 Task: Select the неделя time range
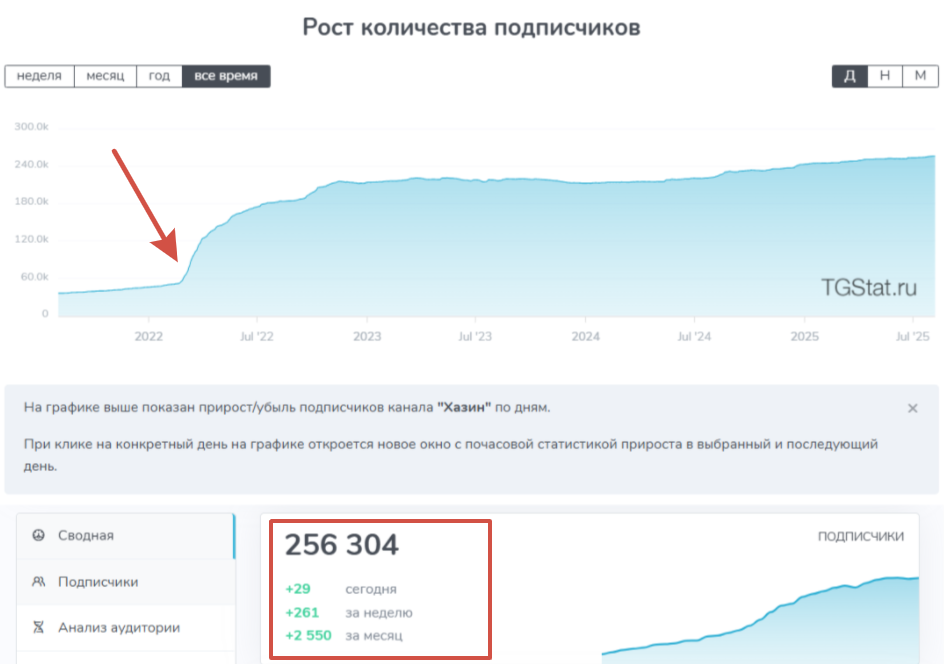(39, 76)
